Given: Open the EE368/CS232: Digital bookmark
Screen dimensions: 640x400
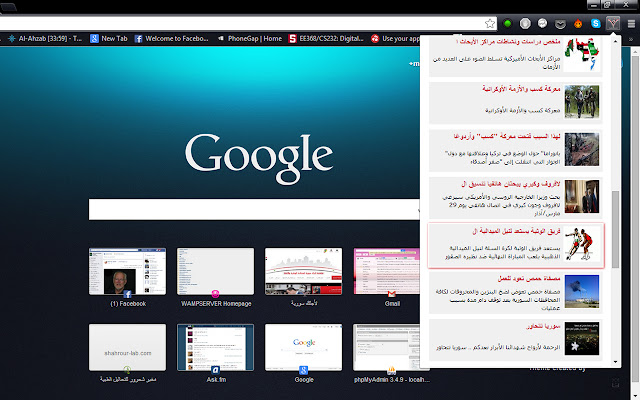Looking at the screenshot, I should (326, 39).
